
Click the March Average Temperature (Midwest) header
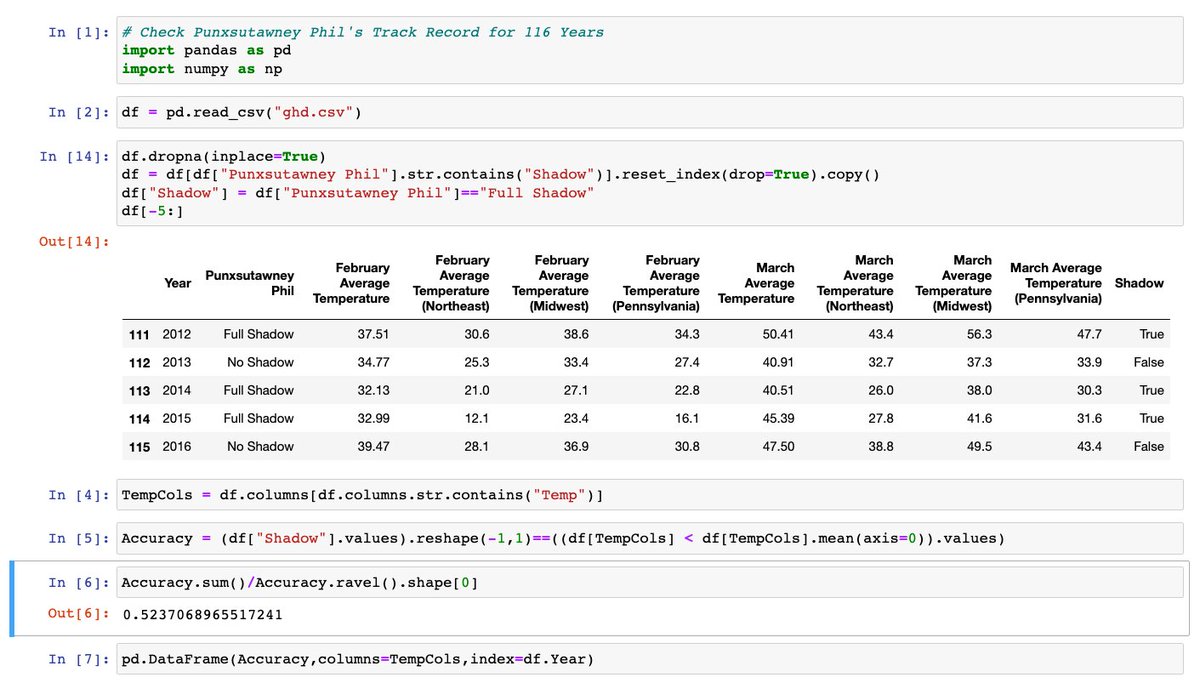953,283
